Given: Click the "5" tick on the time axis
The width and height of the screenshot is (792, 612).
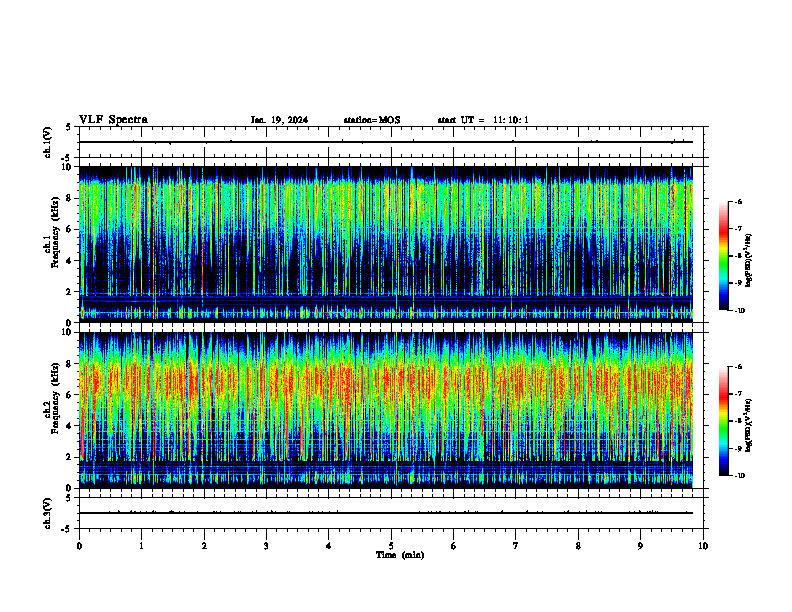Looking at the screenshot, I should click(391, 546).
